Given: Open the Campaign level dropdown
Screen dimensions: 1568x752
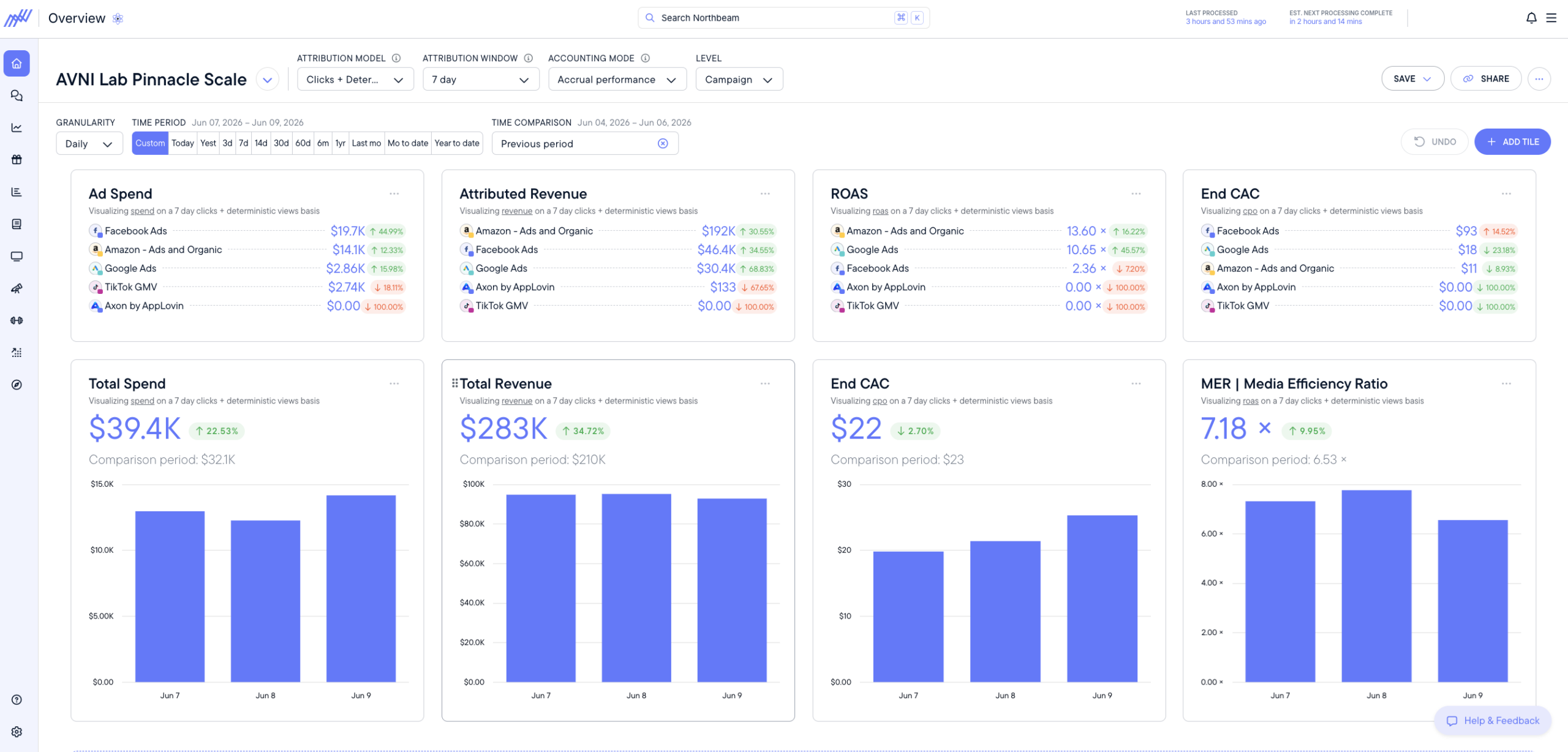Looking at the screenshot, I should pos(739,80).
